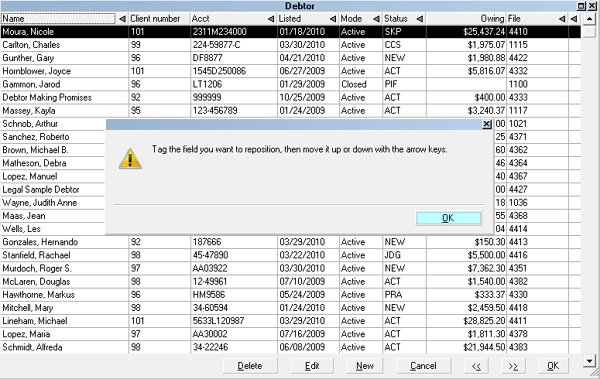Select the Schmidt, Alfreda row

(x=290, y=347)
